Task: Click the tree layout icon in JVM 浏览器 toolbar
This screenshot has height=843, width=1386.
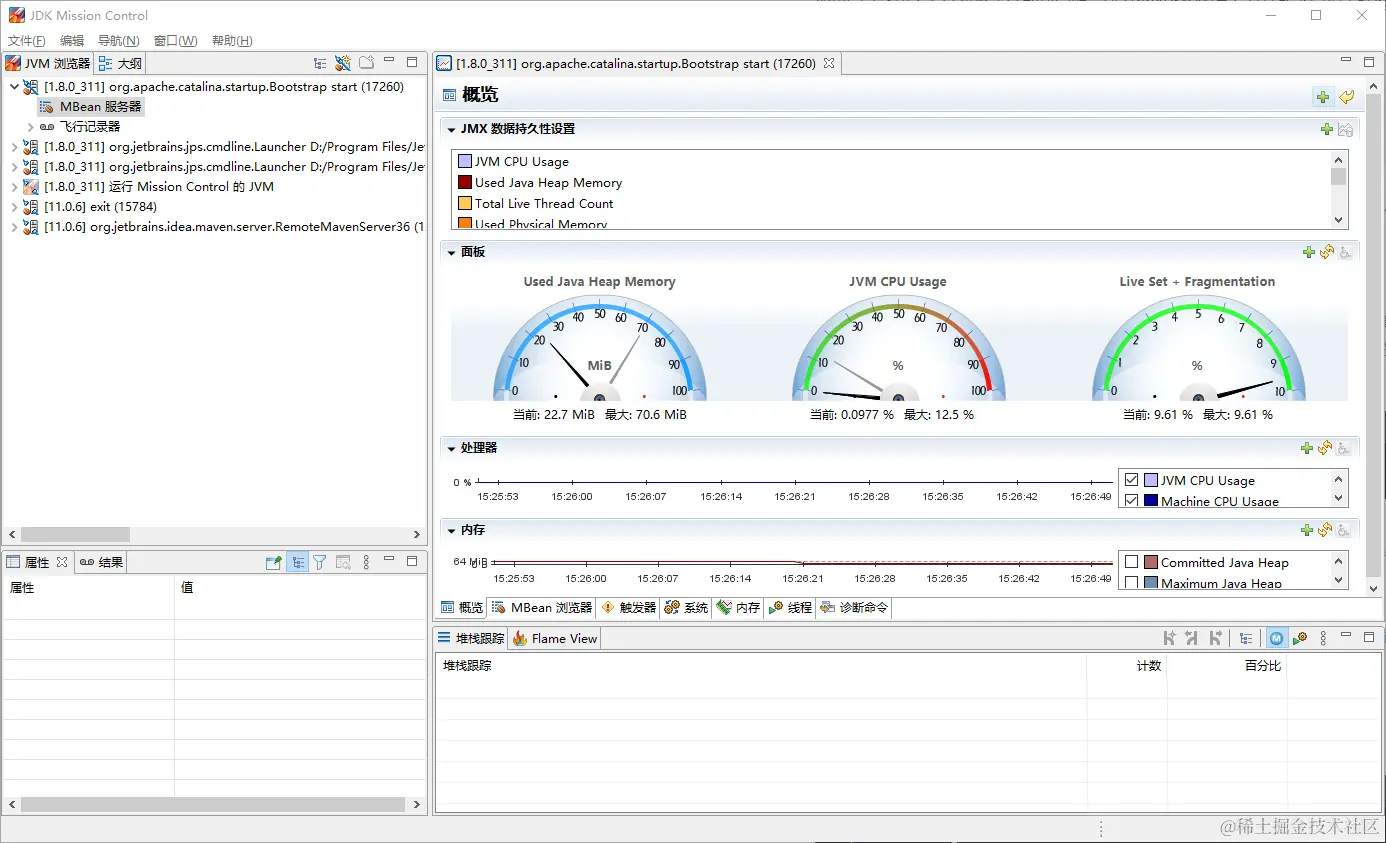Action: (x=320, y=63)
